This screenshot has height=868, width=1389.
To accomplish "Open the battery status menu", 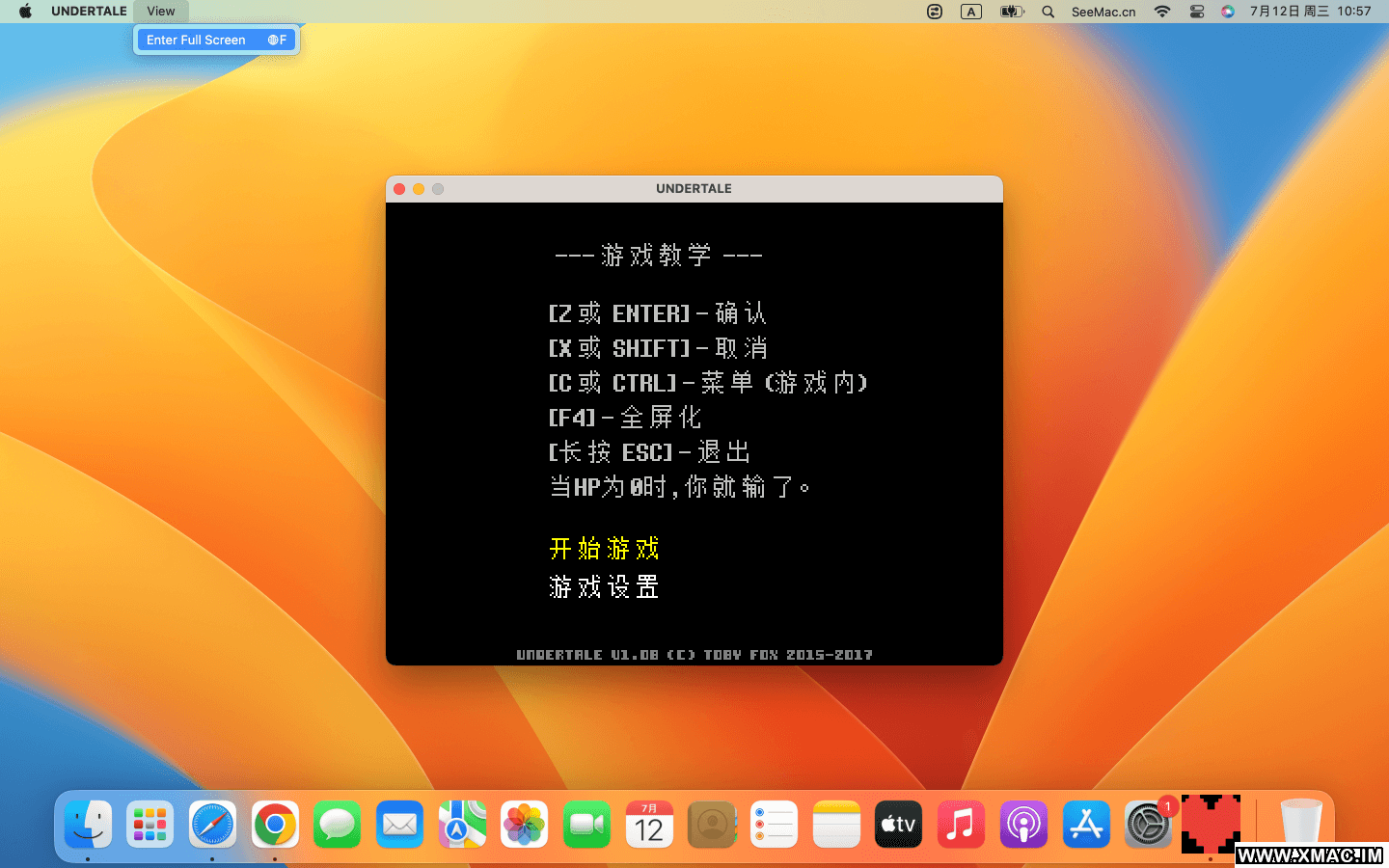I will point(1011,12).
